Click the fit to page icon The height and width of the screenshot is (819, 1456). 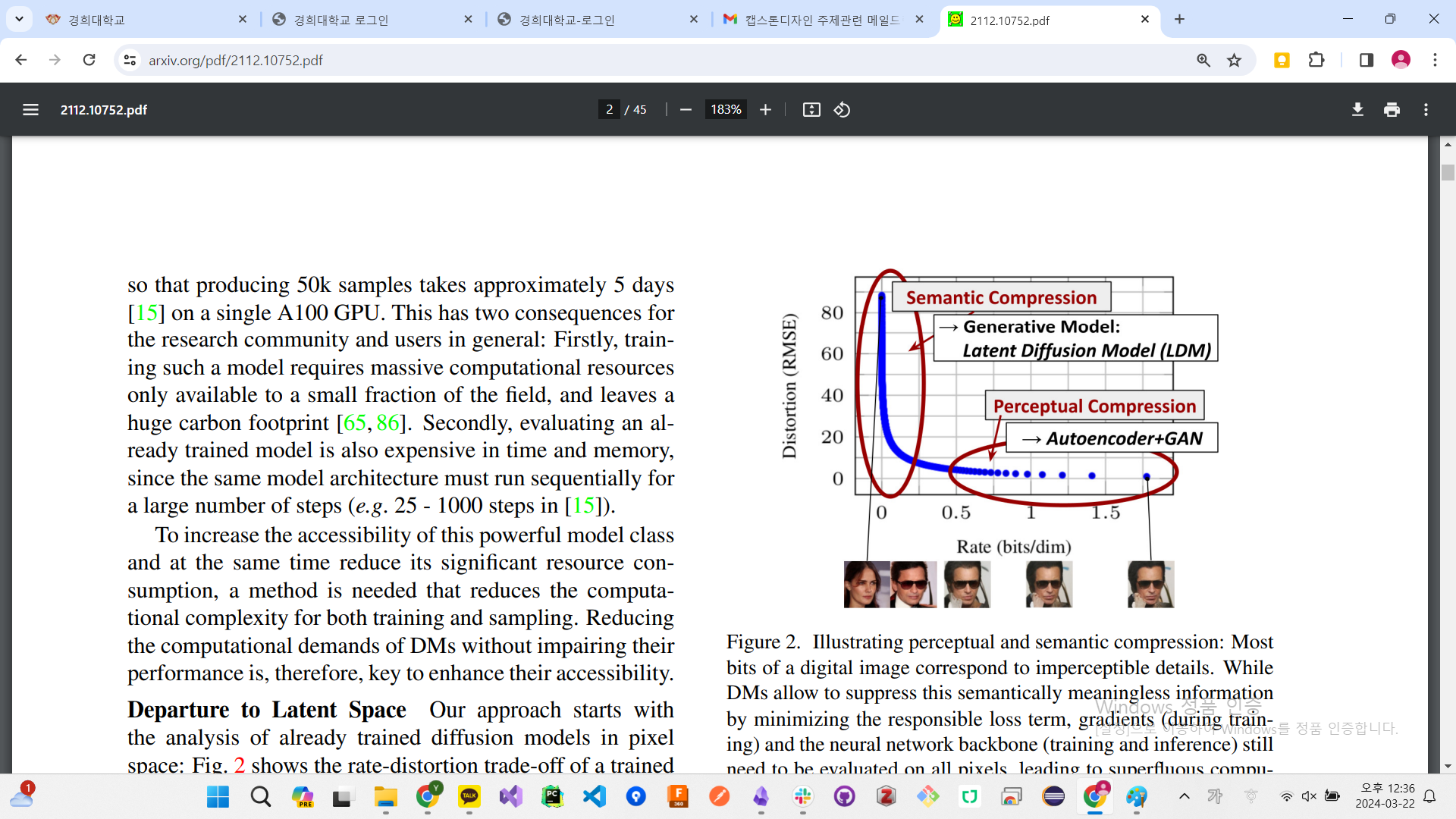[811, 110]
